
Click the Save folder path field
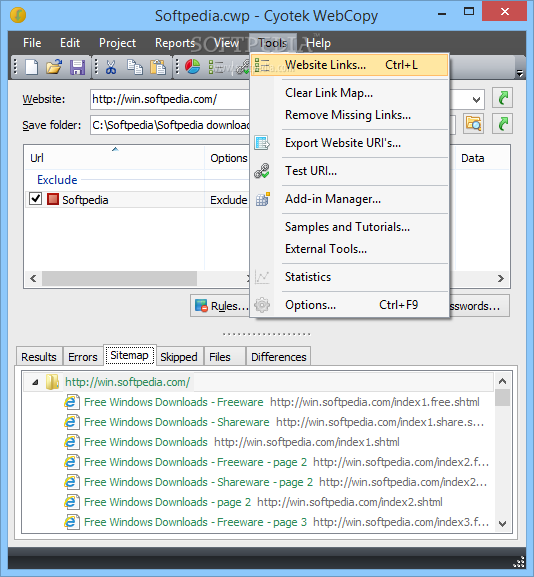[x=170, y=125]
